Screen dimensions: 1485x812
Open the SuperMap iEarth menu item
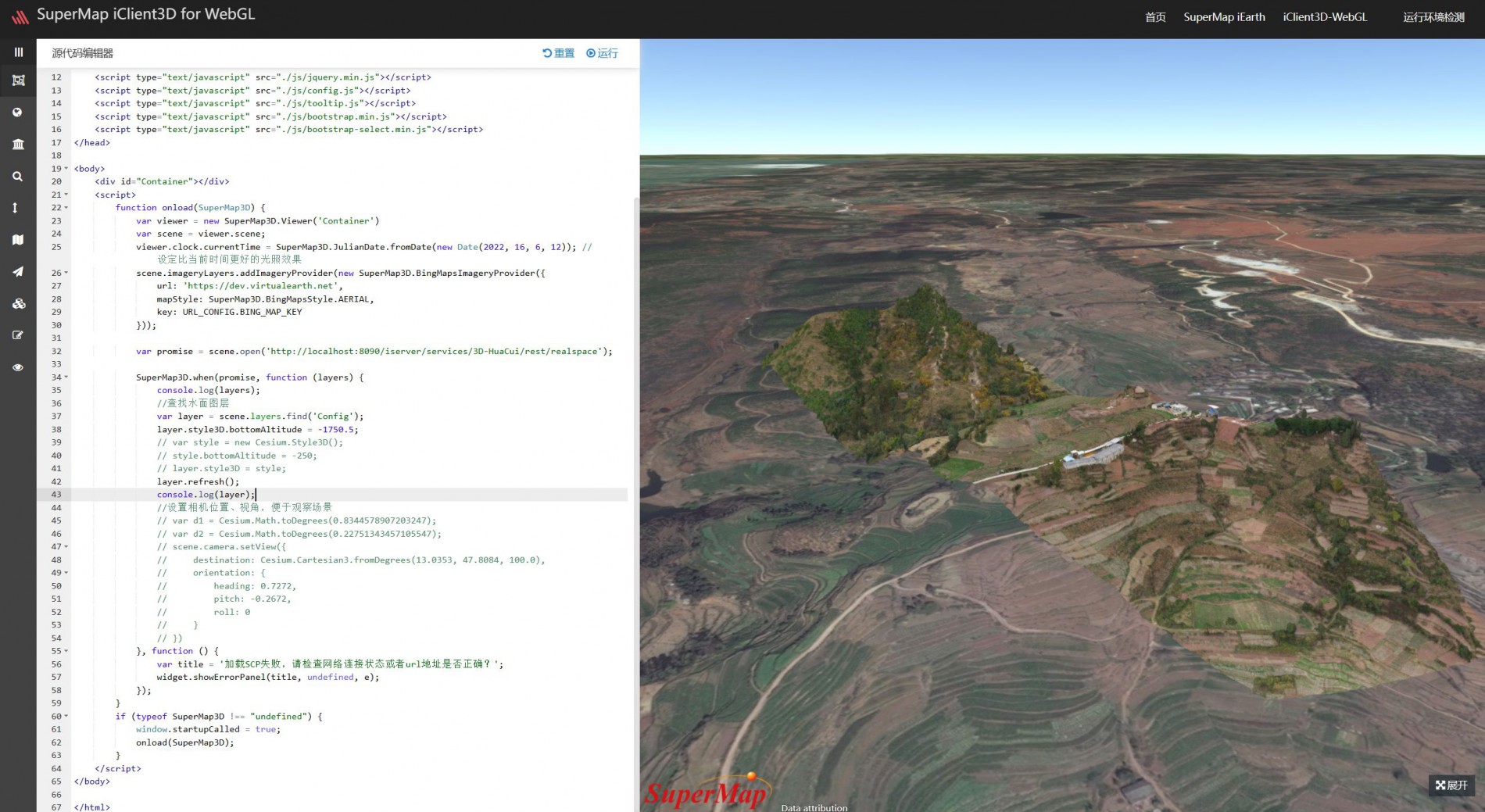[1224, 17]
